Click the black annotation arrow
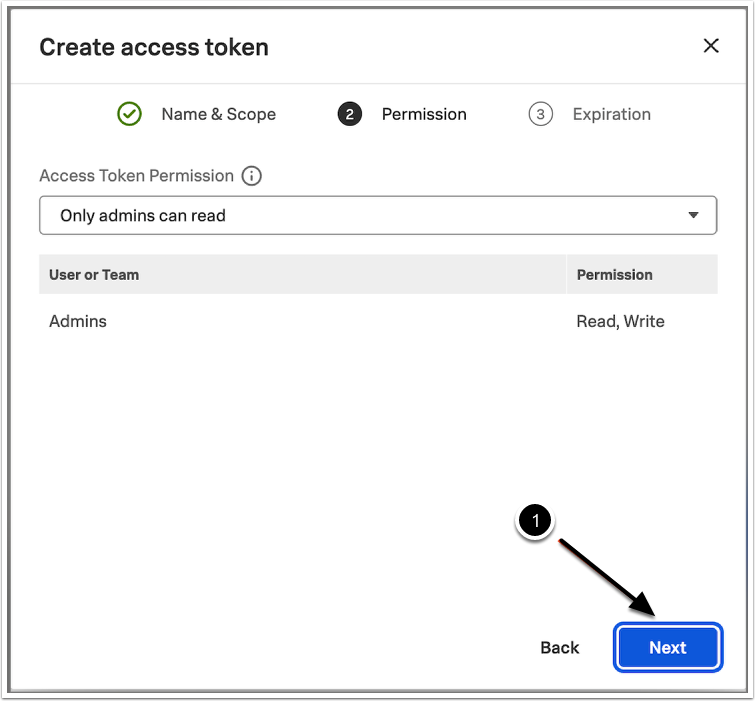Screen dimensions: 755x701 (x=600, y=575)
